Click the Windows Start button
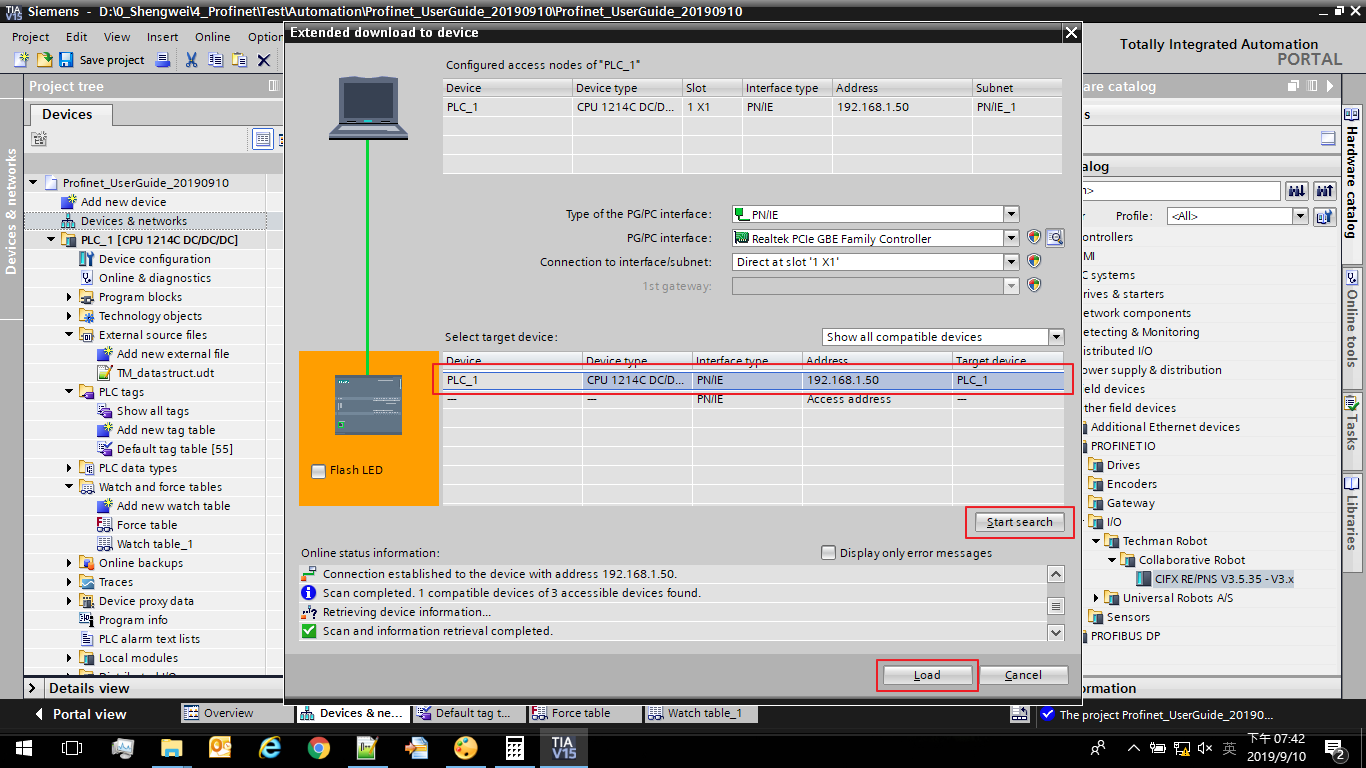 coord(23,747)
